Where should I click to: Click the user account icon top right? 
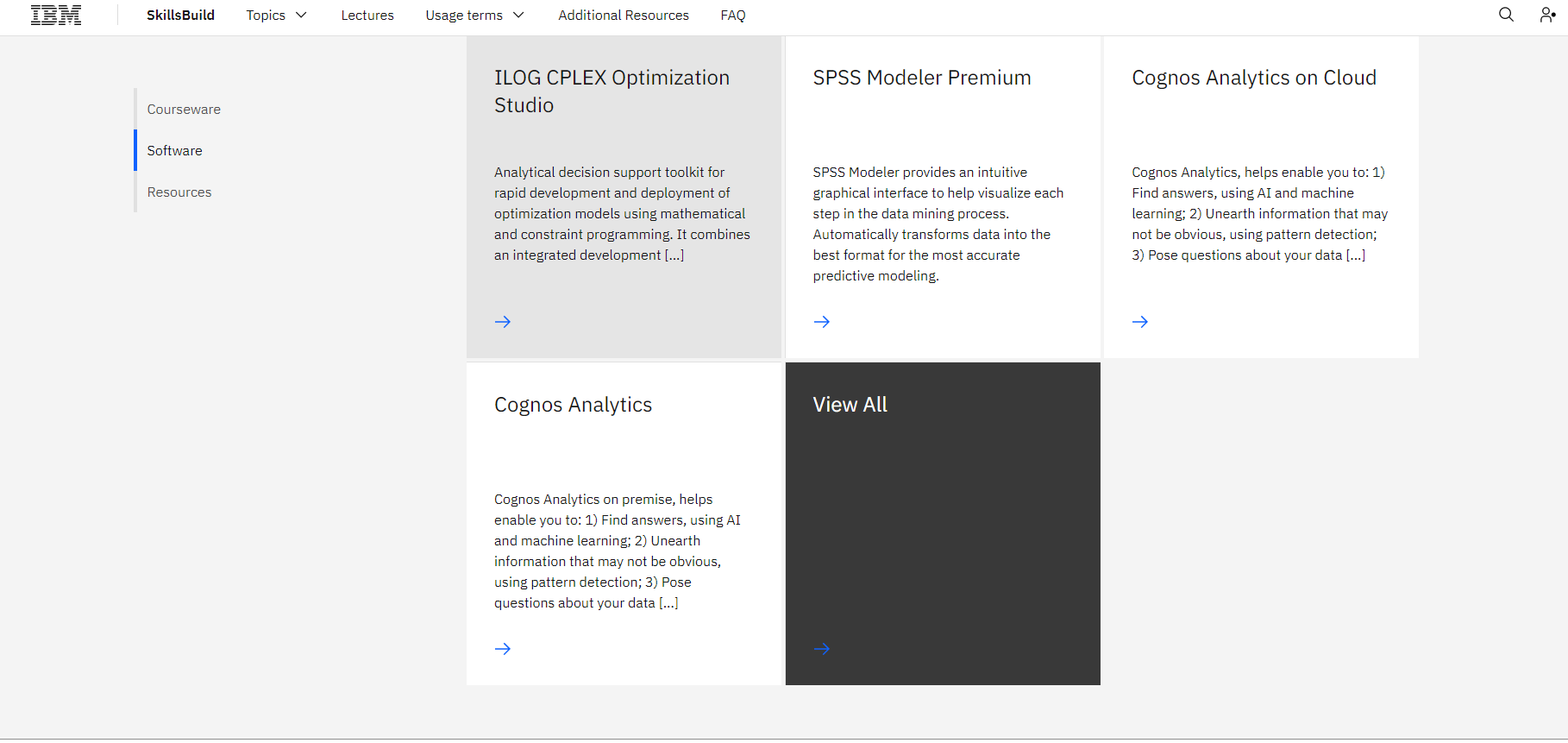(x=1546, y=15)
